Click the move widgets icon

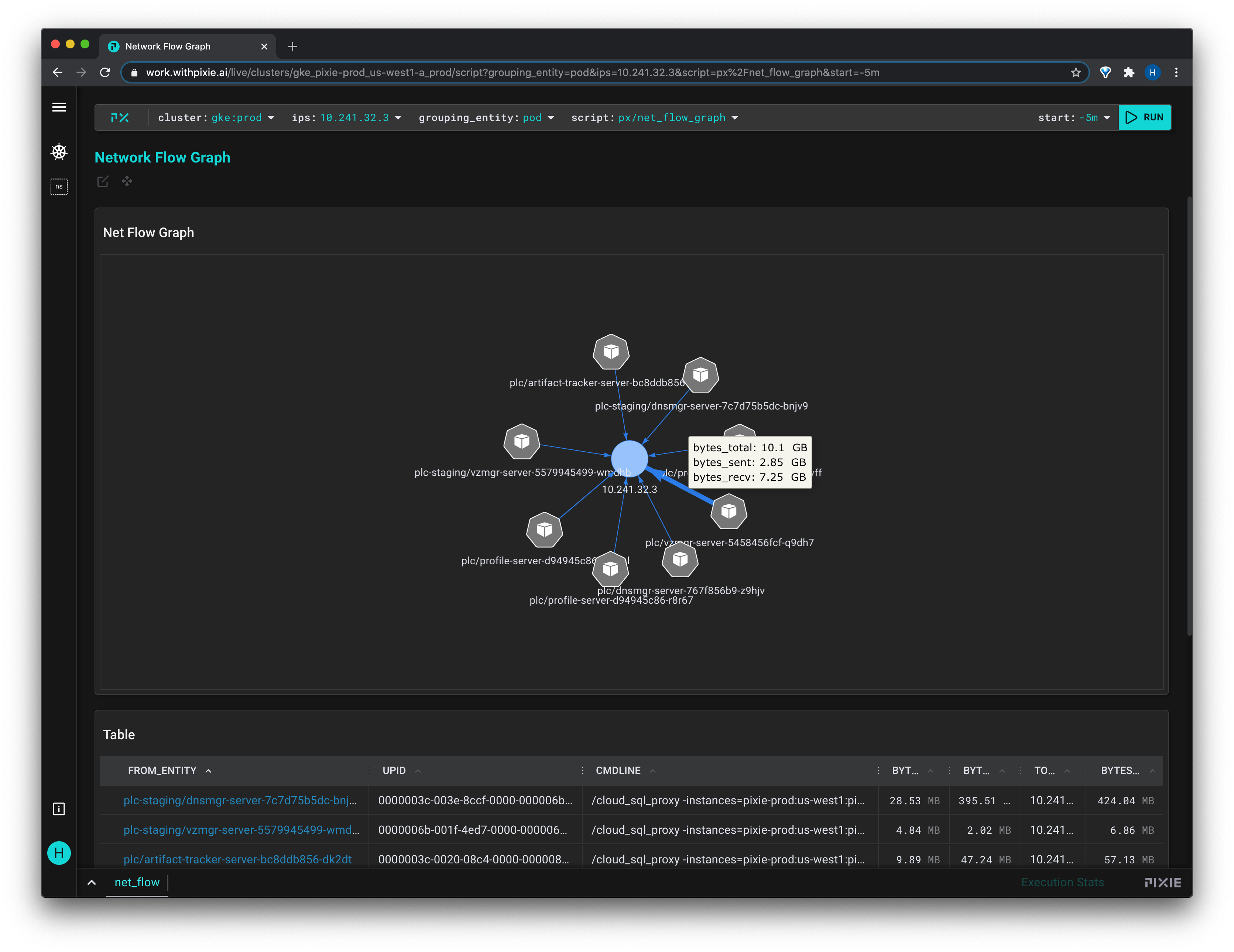click(x=127, y=181)
